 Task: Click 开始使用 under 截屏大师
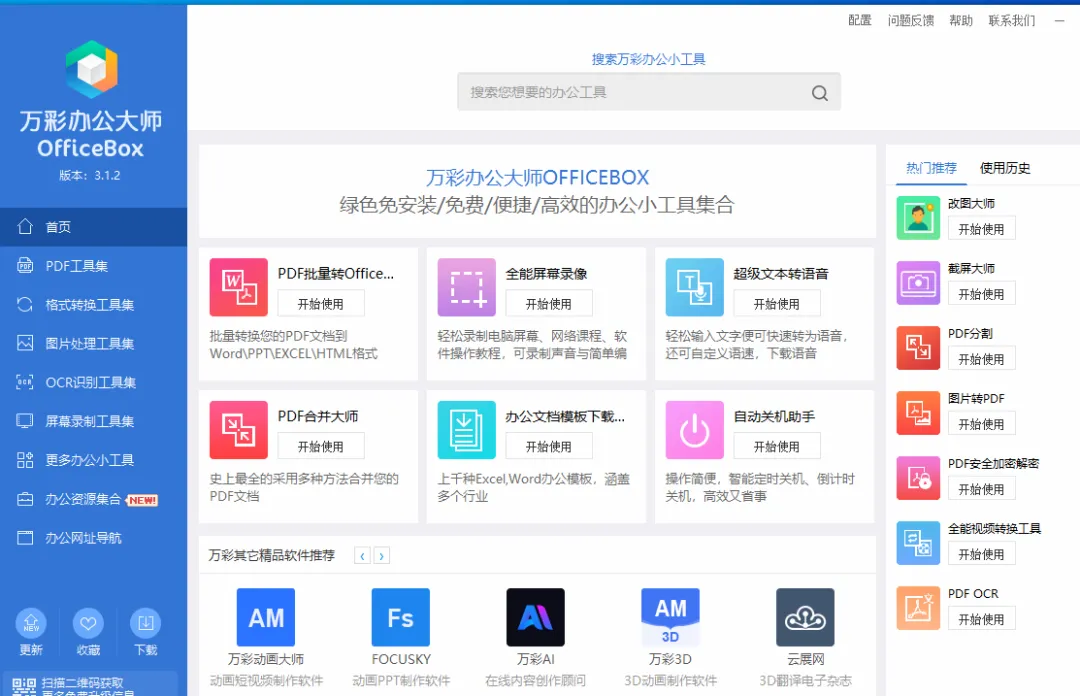pyautogui.click(x=982, y=294)
